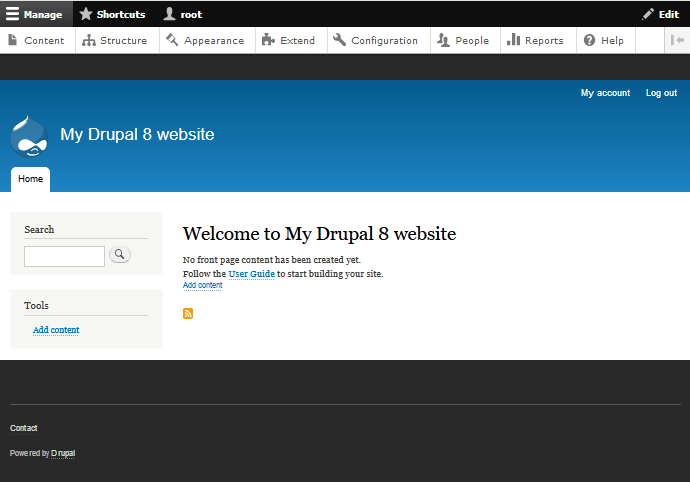This screenshot has height=482, width=690.
Task: Open the User Guide link
Action: pyautogui.click(x=252, y=274)
